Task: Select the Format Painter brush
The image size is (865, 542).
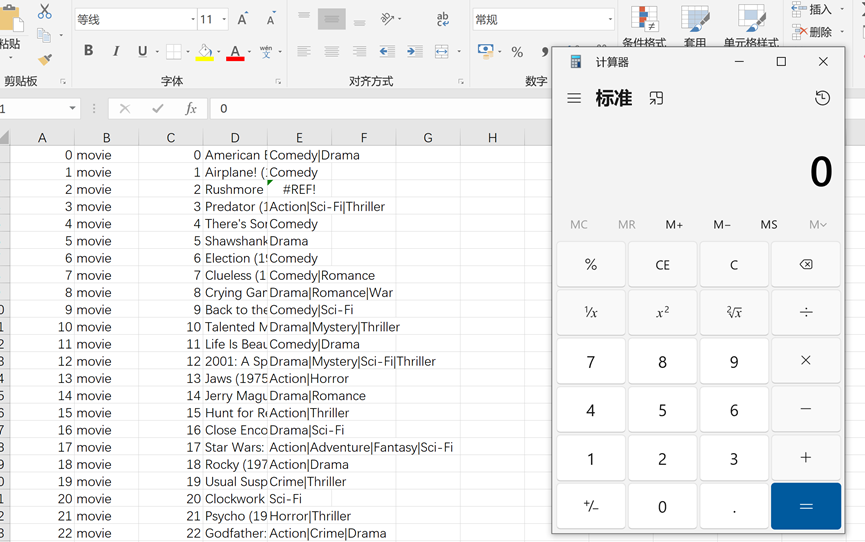Action: click(44, 59)
